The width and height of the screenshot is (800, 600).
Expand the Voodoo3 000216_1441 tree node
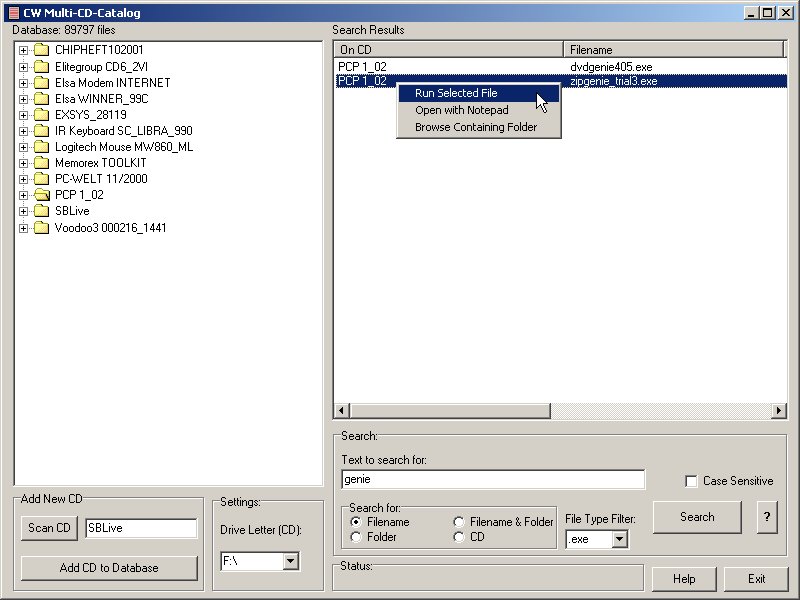click(23, 228)
